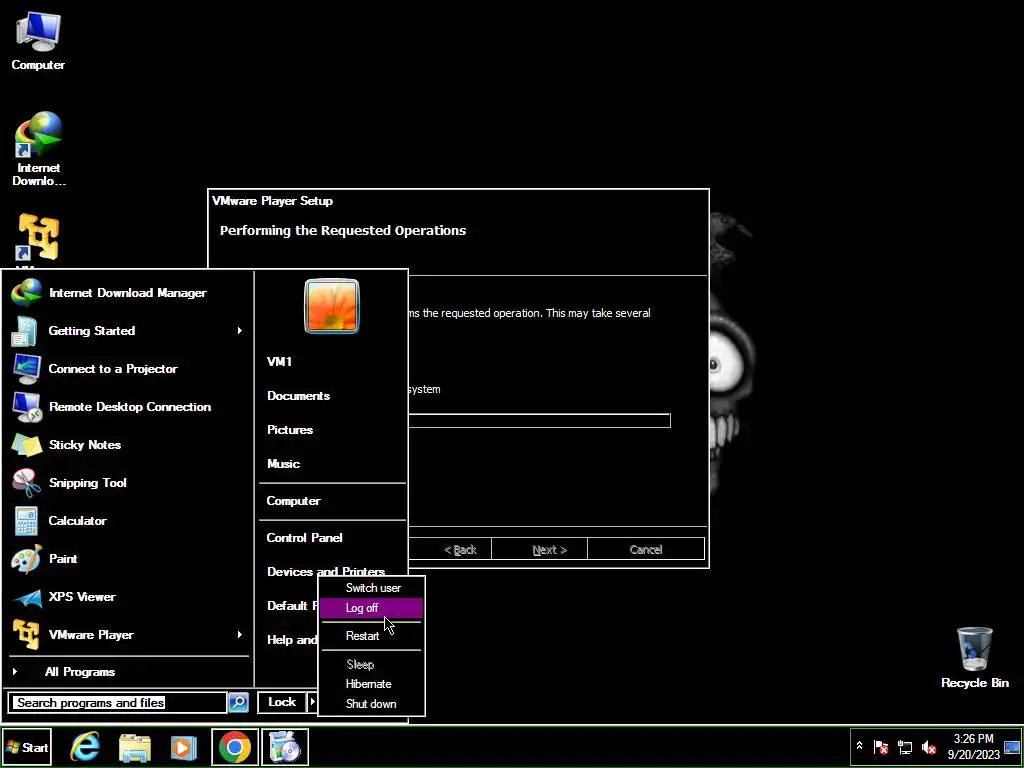Launch Internet Download Manager from Start menu
This screenshot has height=768, width=1024.
click(129, 293)
